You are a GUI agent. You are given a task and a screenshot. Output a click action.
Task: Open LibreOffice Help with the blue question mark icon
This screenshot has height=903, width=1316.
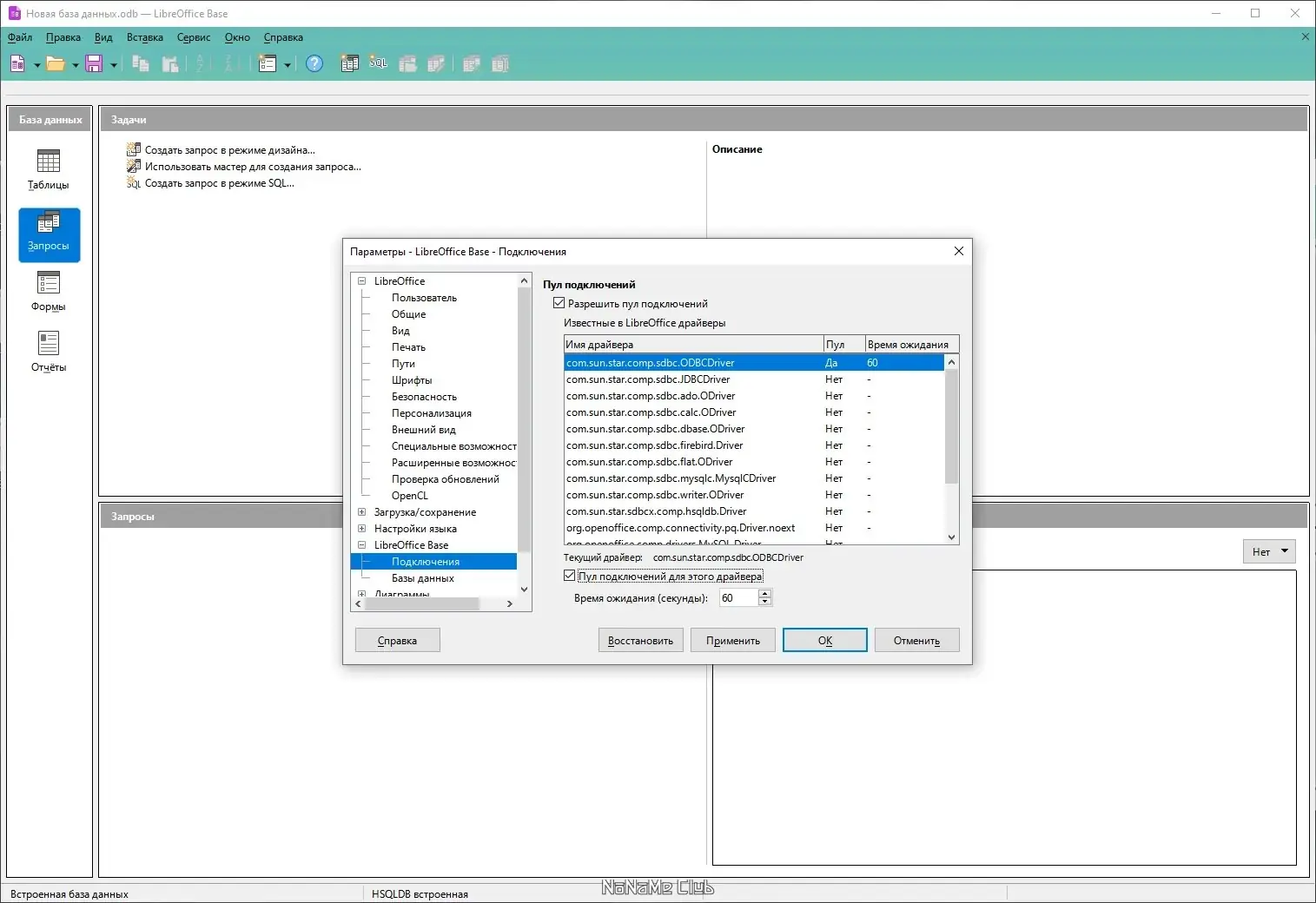[314, 63]
